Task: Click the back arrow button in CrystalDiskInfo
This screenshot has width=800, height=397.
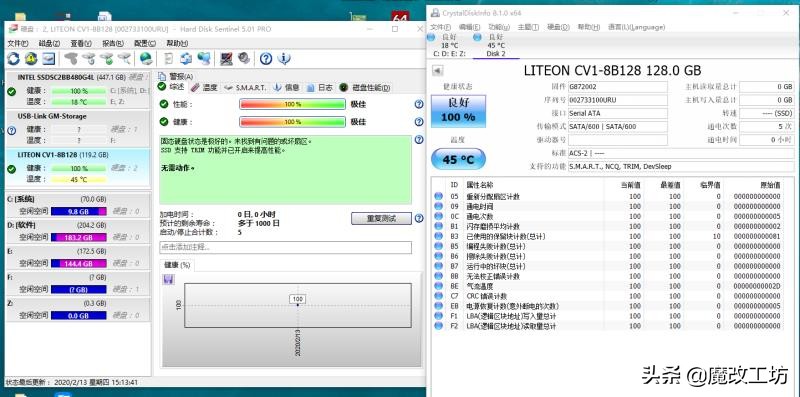Action: click(x=437, y=70)
